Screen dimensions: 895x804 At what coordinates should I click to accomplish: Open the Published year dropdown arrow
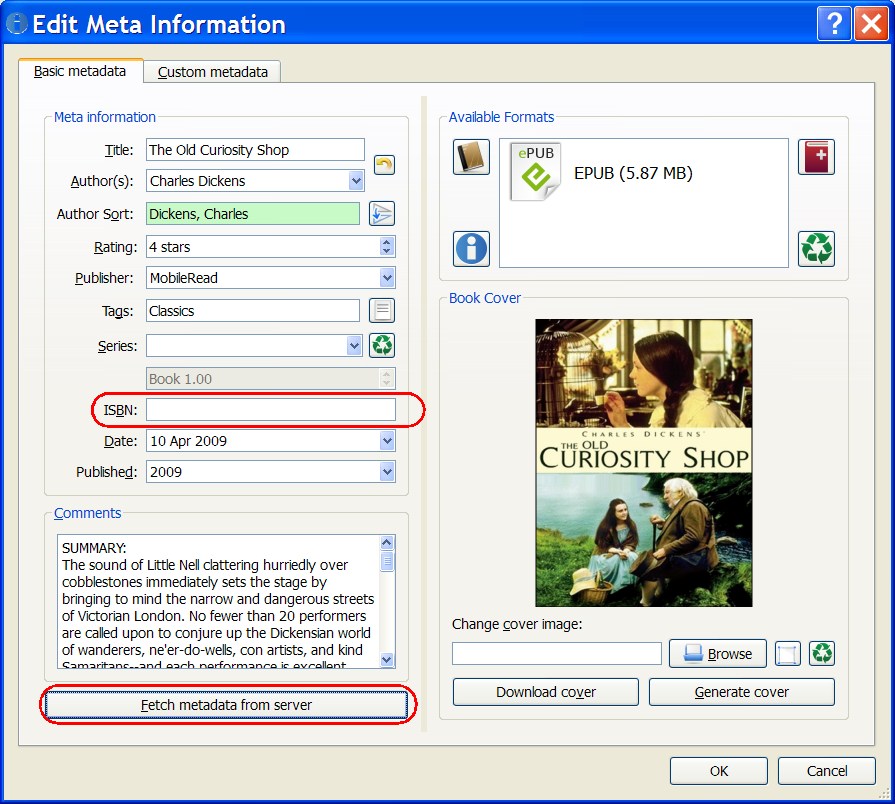[388, 472]
